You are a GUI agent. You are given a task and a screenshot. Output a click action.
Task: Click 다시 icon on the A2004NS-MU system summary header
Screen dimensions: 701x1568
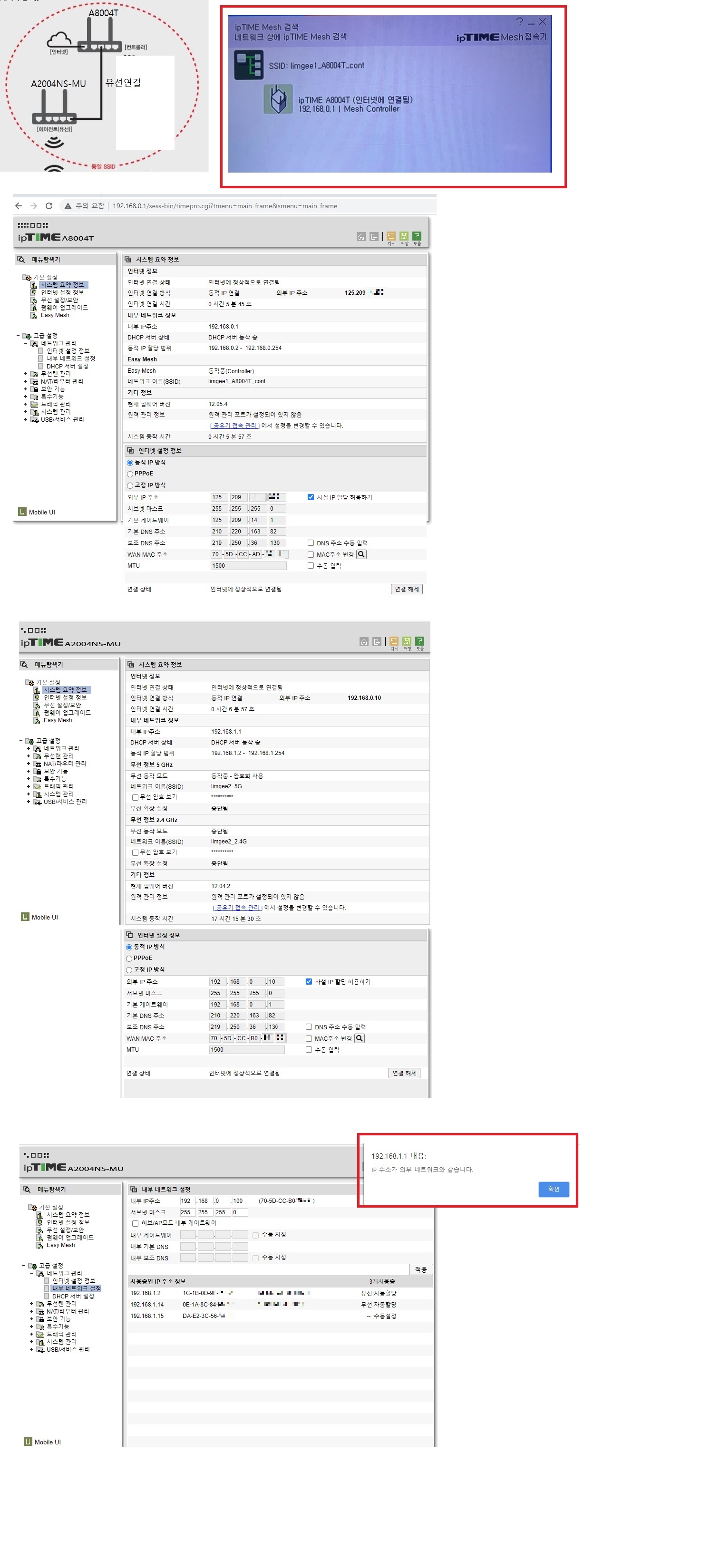(x=394, y=640)
